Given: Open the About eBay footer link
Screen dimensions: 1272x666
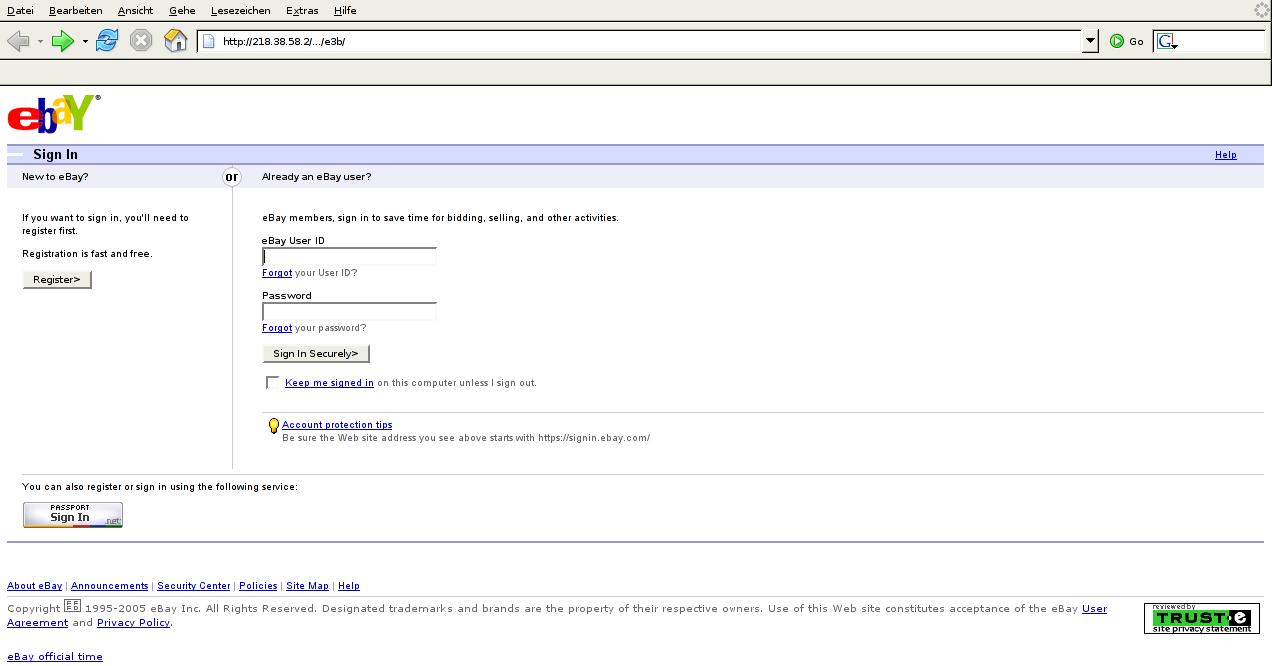Looking at the screenshot, I should coord(35,586).
